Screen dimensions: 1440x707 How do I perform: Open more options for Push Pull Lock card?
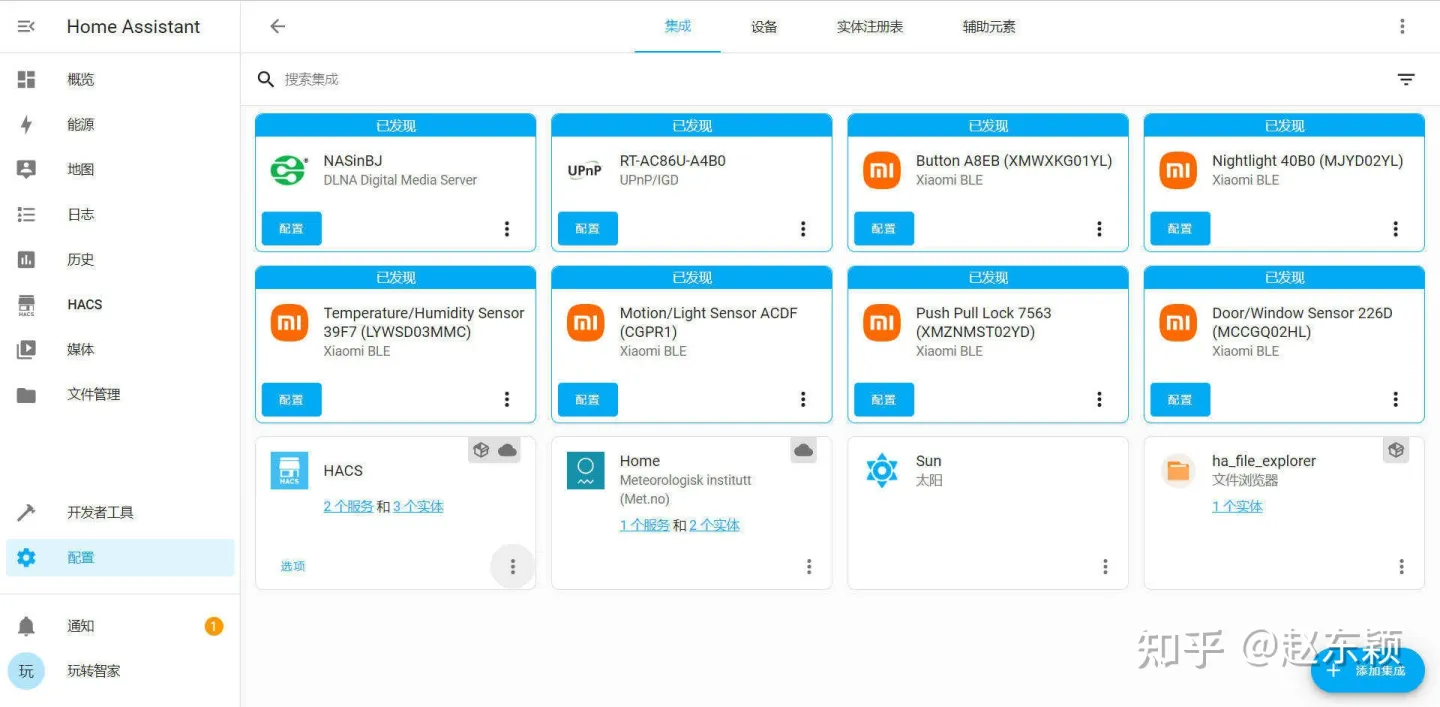[1099, 399]
